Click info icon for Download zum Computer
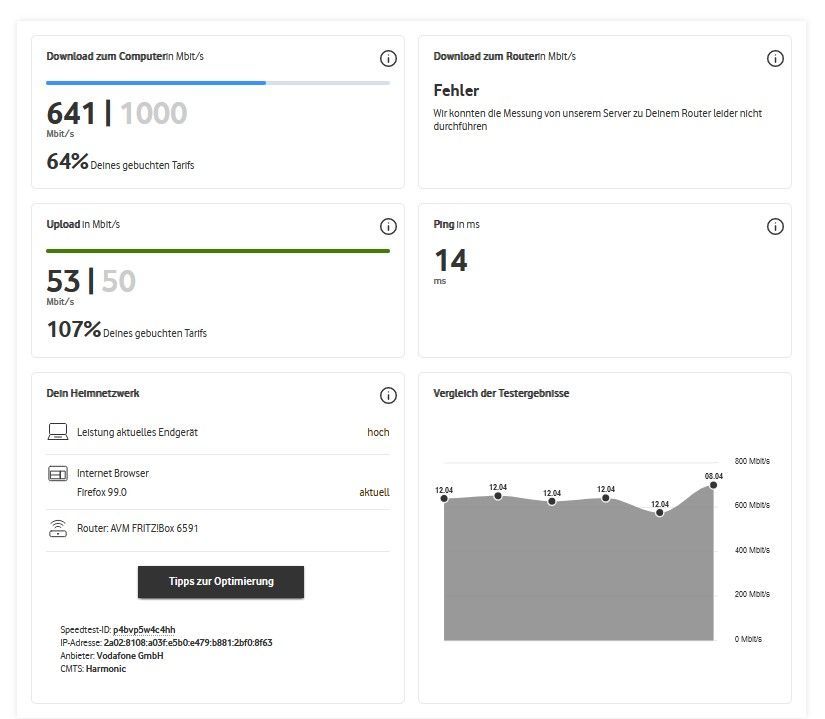The width and height of the screenshot is (825, 719). coord(388,59)
